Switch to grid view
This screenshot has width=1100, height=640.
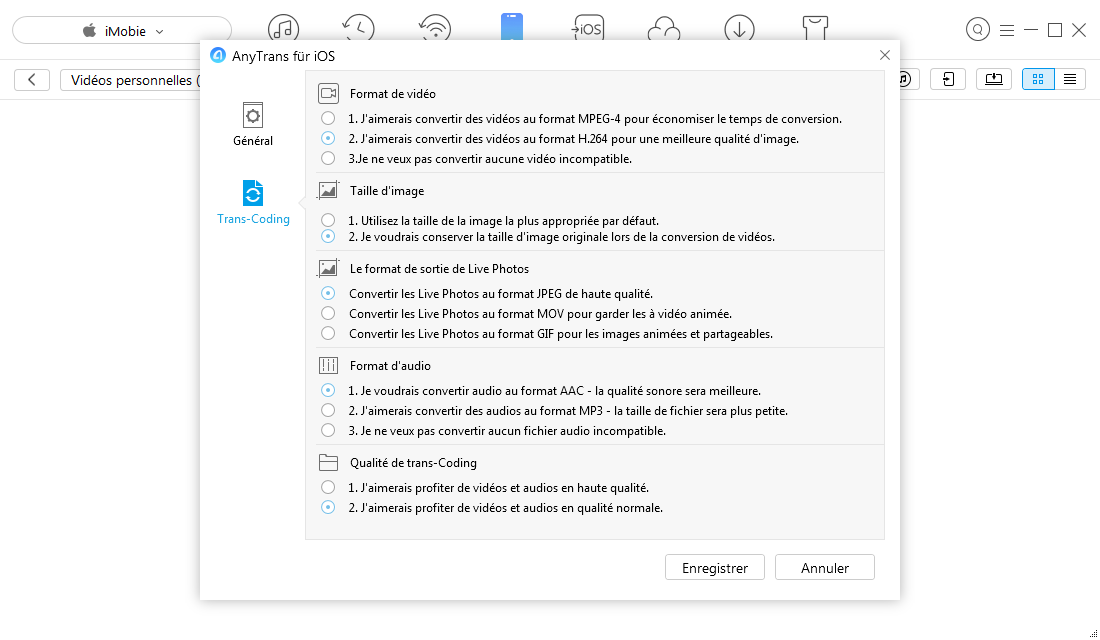(x=1038, y=79)
